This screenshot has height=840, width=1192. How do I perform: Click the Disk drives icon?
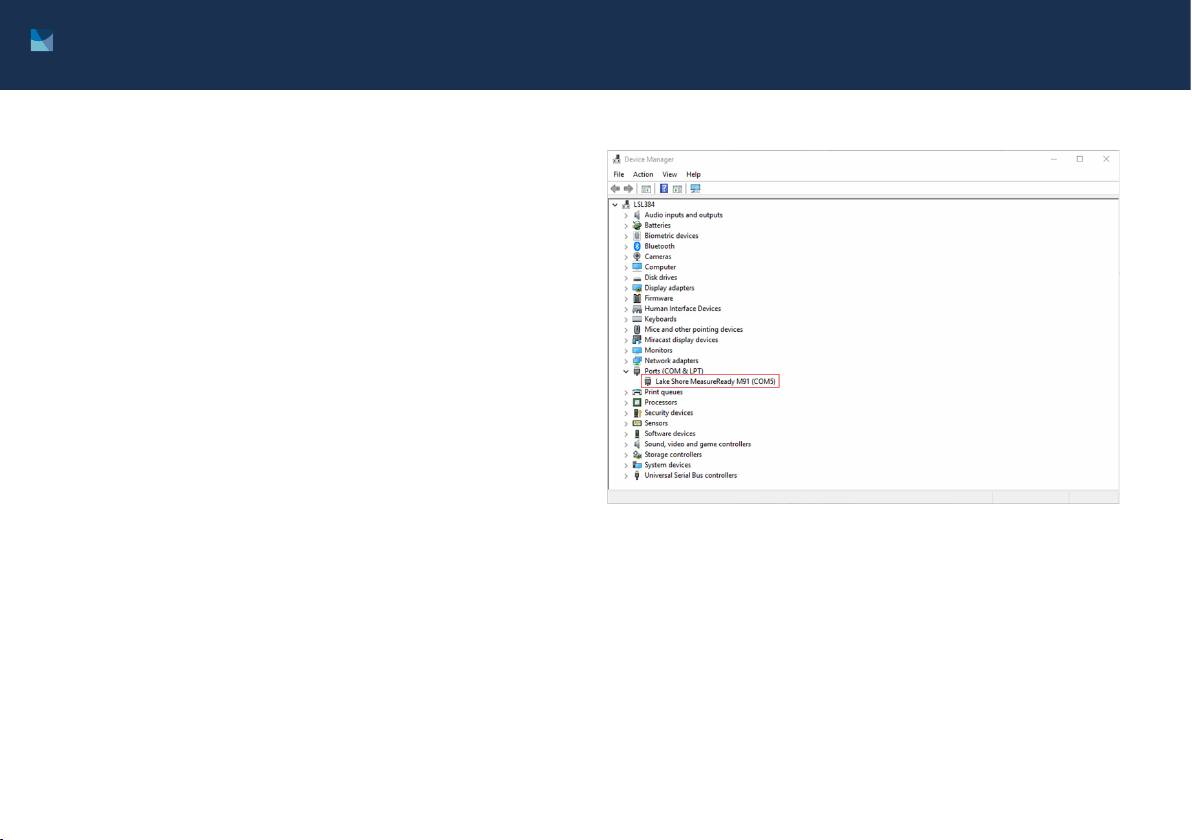(x=637, y=277)
